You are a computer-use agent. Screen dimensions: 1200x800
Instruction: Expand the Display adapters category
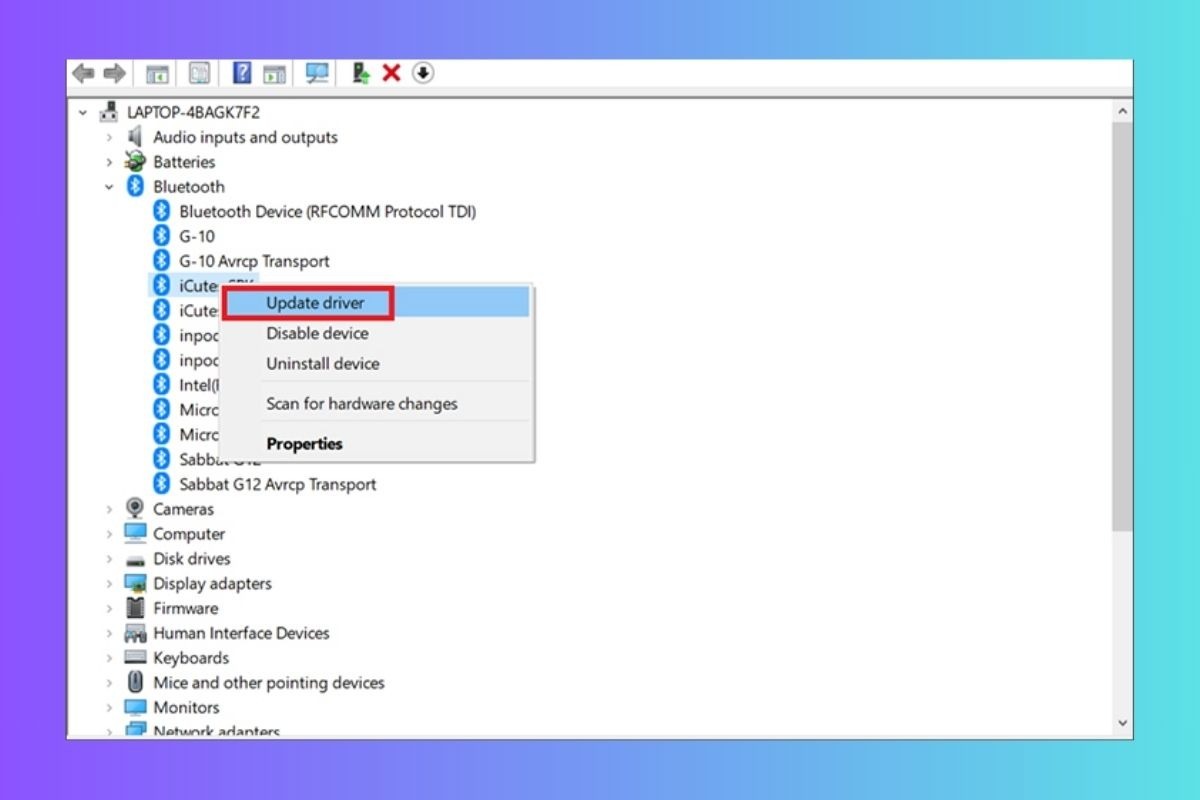click(x=110, y=583)
